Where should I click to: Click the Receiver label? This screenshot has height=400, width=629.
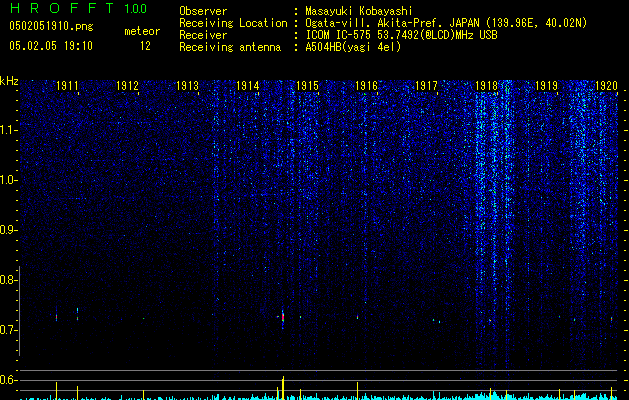[203, 35]
